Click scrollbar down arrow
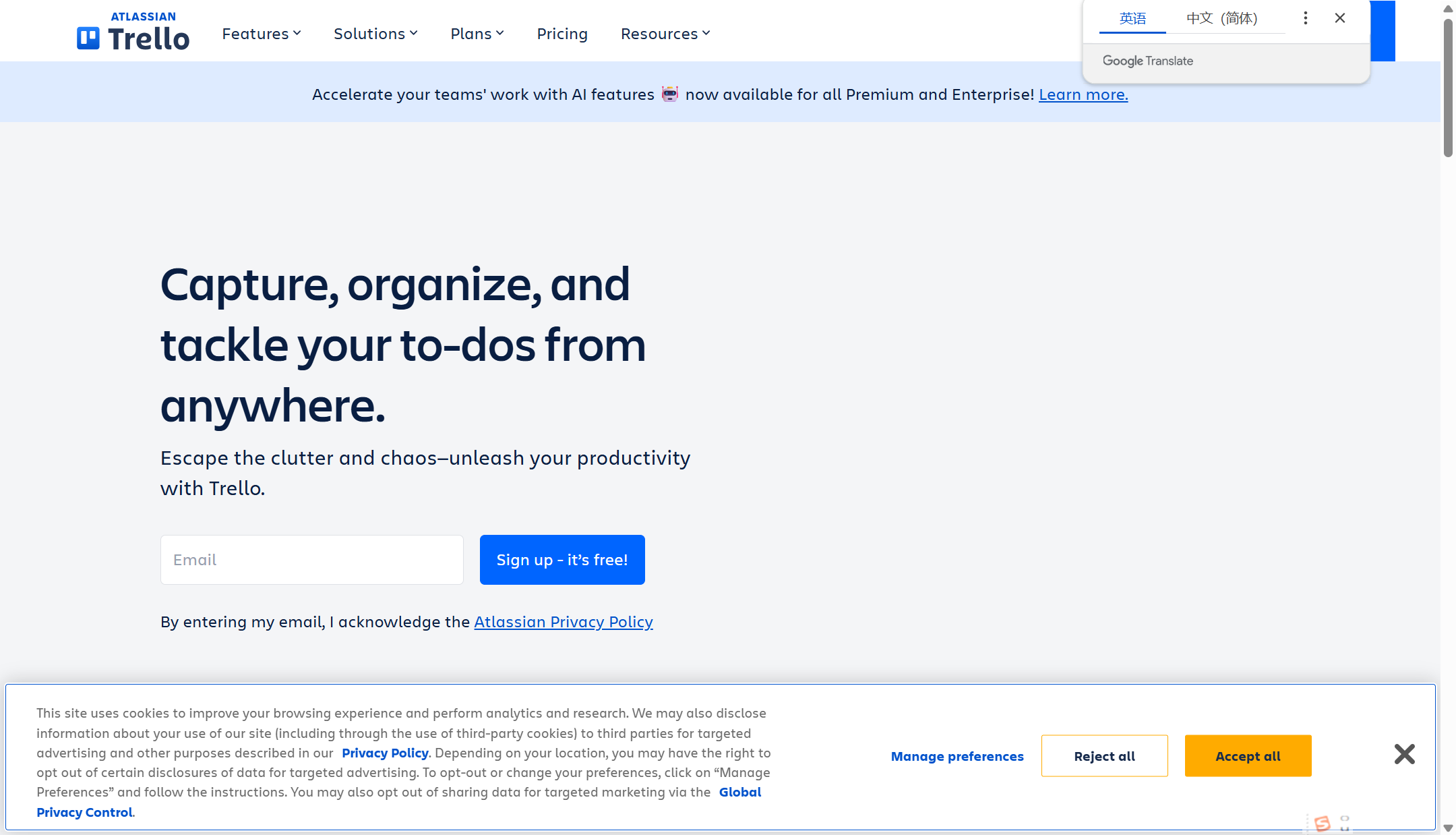The width and height of the screenshot is (1456, 835). tap(1447, 828)
